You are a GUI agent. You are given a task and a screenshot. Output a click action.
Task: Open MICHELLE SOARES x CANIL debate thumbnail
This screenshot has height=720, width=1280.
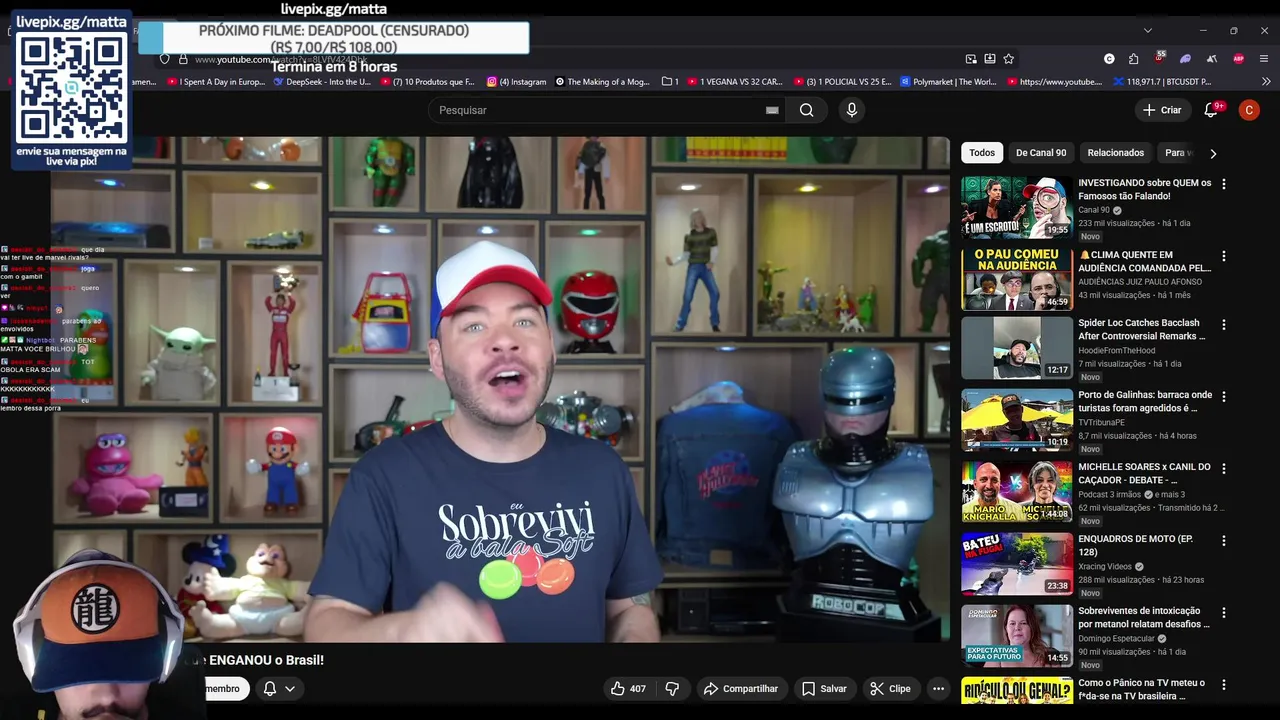(1017, 492)
